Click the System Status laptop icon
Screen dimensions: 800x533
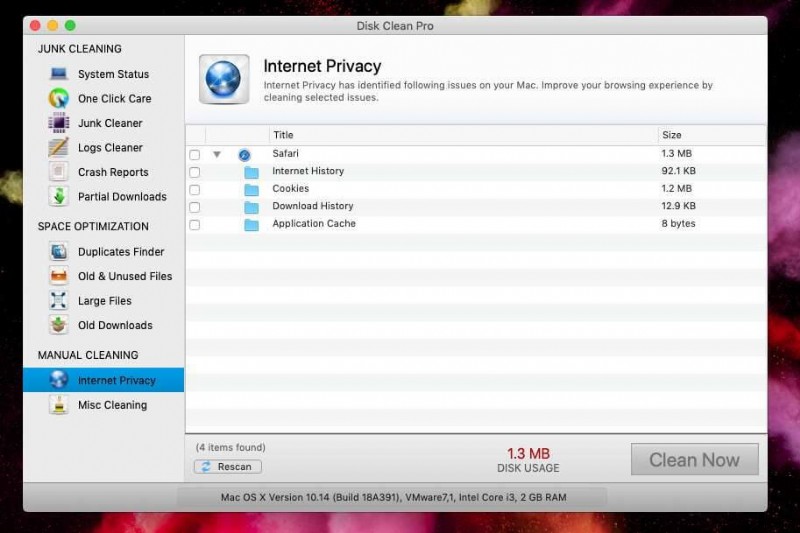click(59, 74)
